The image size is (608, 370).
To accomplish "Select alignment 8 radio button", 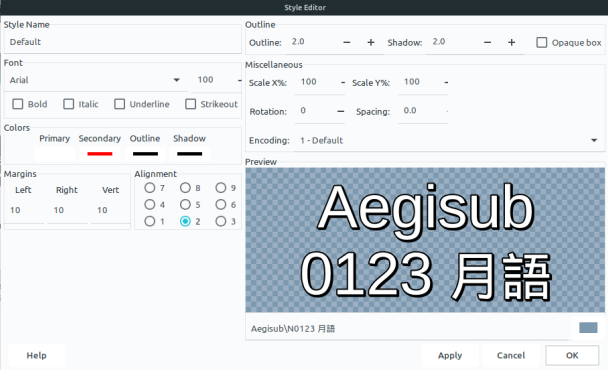I will (x=185, y=188).
